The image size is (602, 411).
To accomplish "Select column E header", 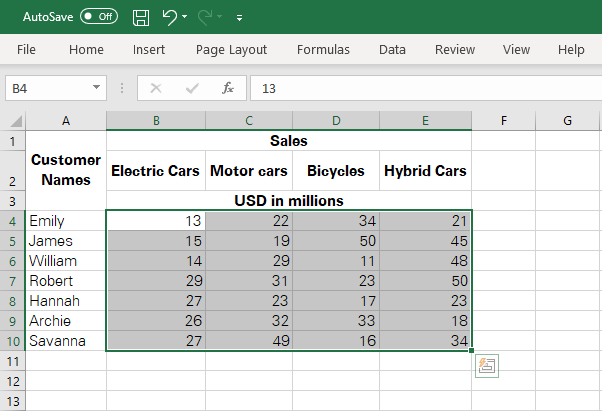I will pyautogui.click(x=425, y=121).
